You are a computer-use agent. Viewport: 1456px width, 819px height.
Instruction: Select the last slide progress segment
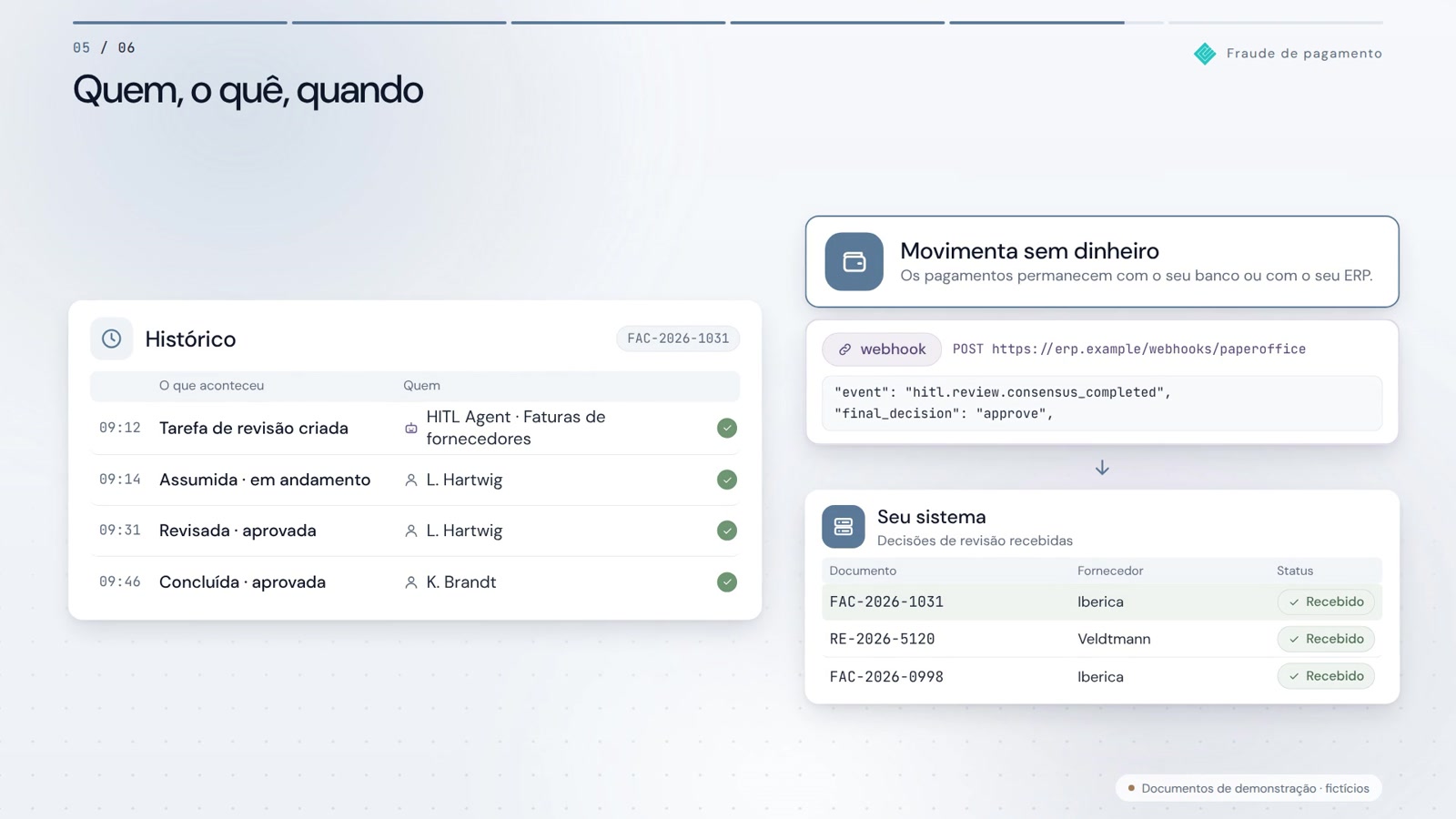[x=1276, y=22]
